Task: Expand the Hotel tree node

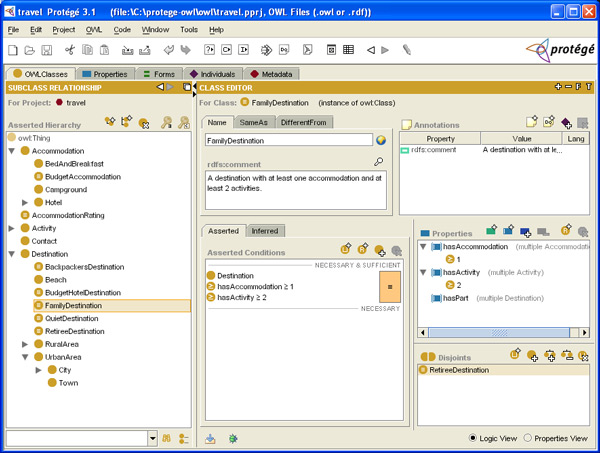Action: click(x=25, y=202)
